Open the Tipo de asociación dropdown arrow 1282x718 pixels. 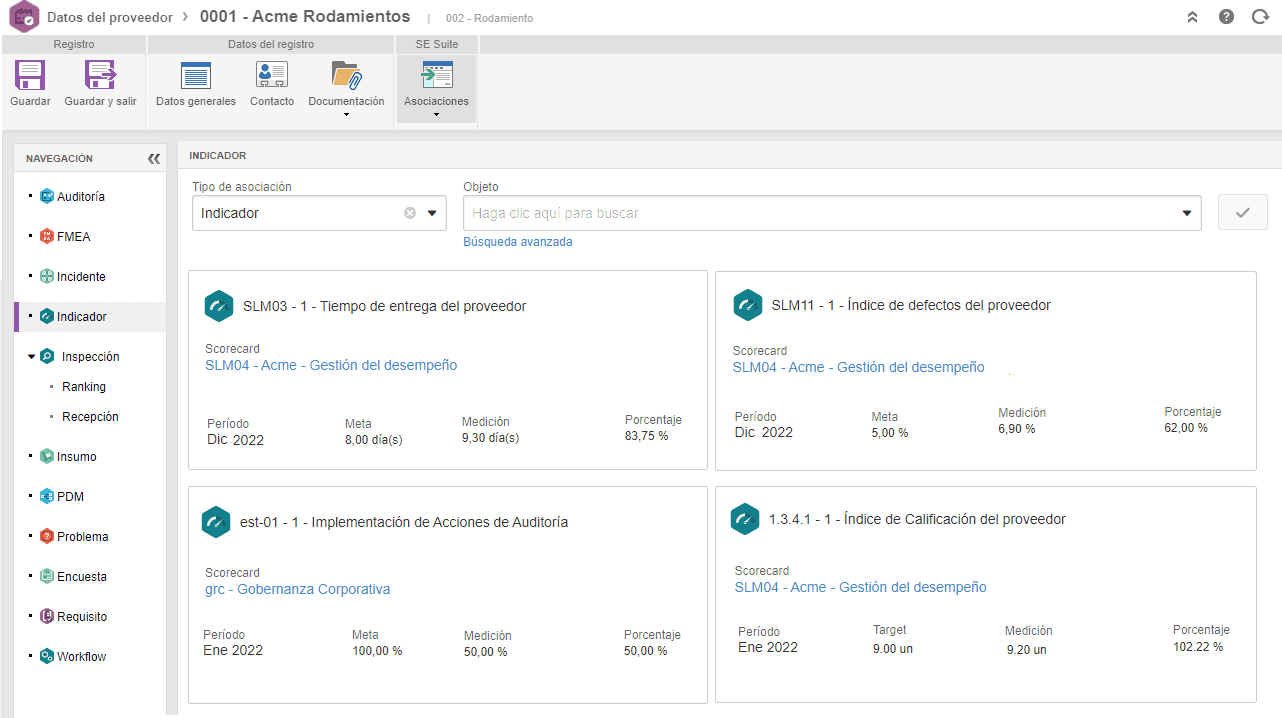pos(433,213)
